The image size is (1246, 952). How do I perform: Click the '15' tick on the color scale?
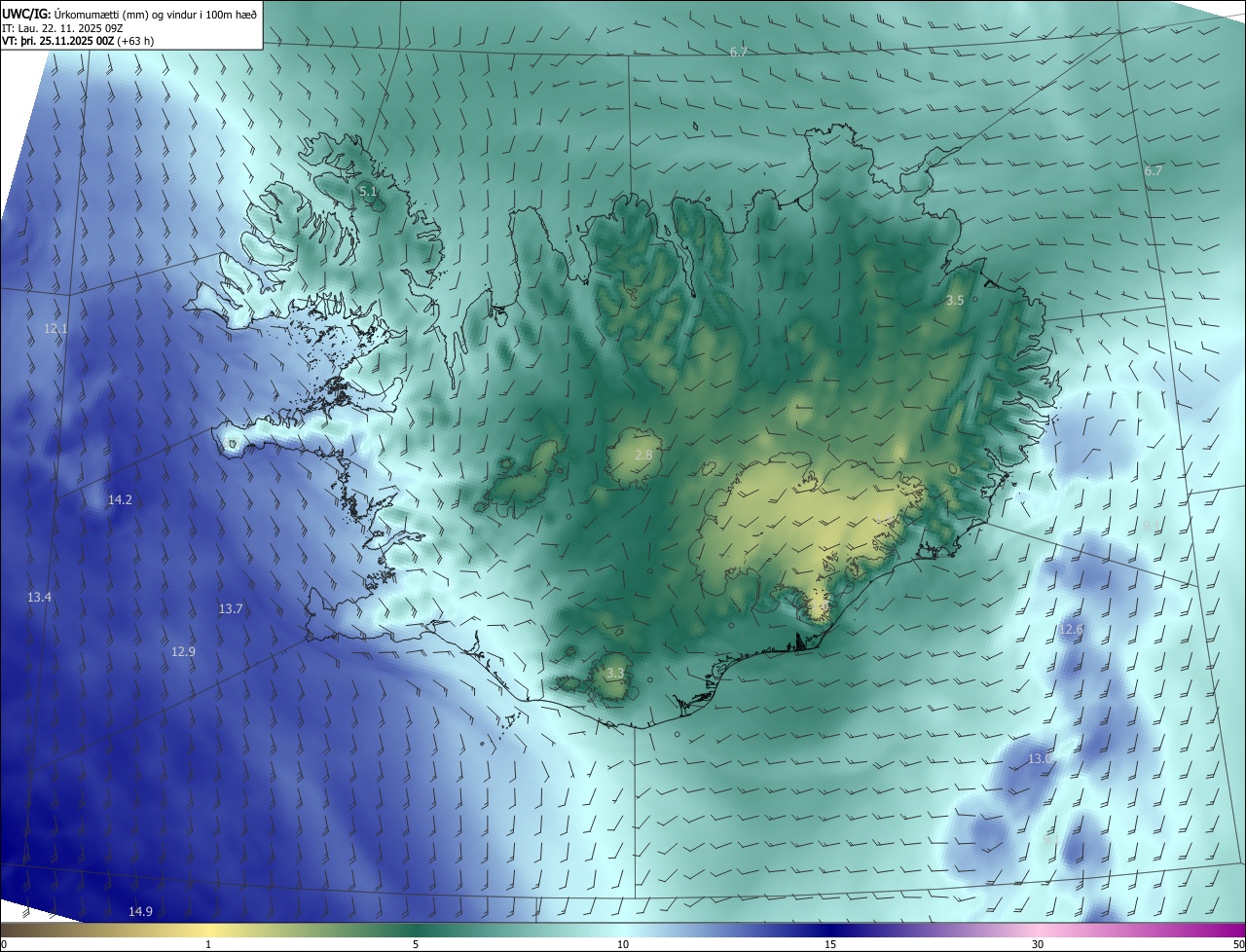pyautogui.click(x=830, y=945)
